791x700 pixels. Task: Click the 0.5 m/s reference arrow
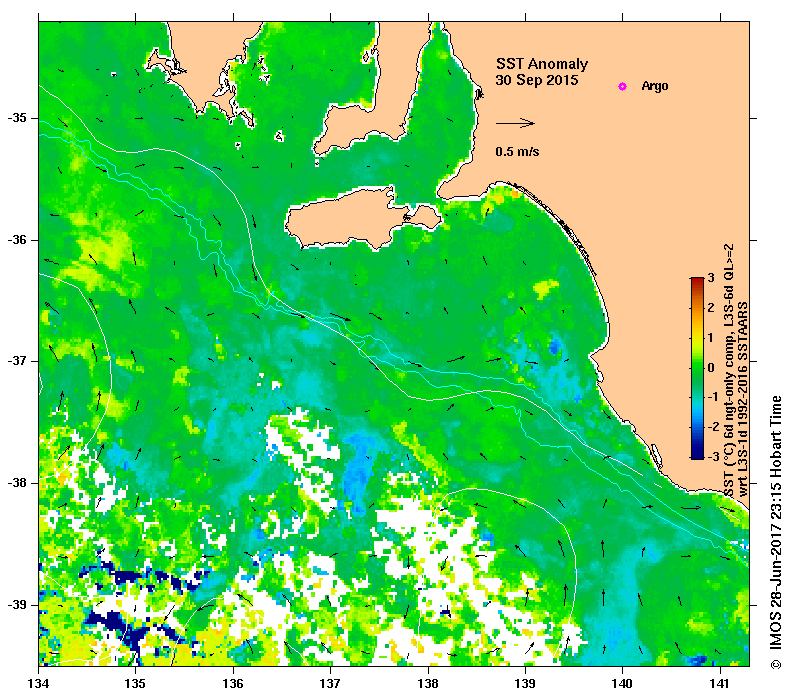coord(515,123)
